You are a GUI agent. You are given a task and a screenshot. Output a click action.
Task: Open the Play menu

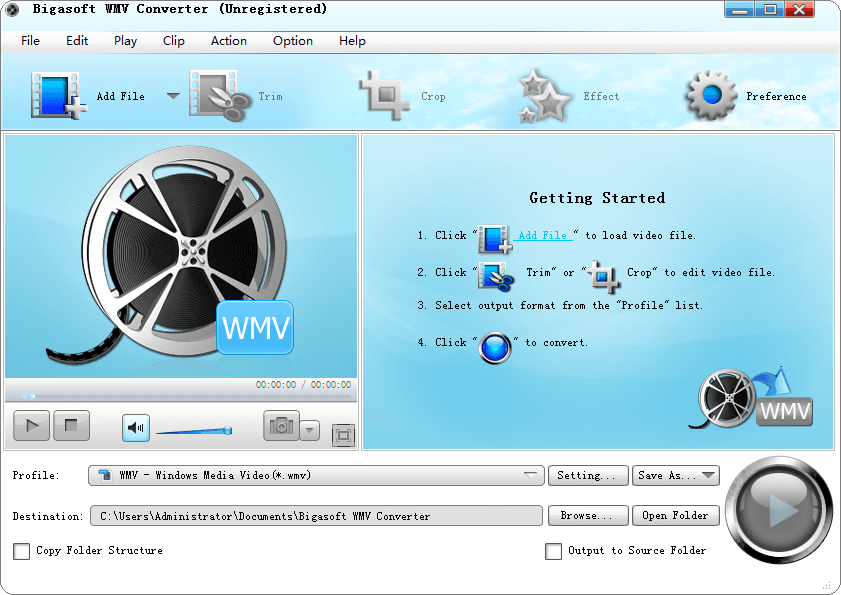pyautogui.click(x=125, y=41)
